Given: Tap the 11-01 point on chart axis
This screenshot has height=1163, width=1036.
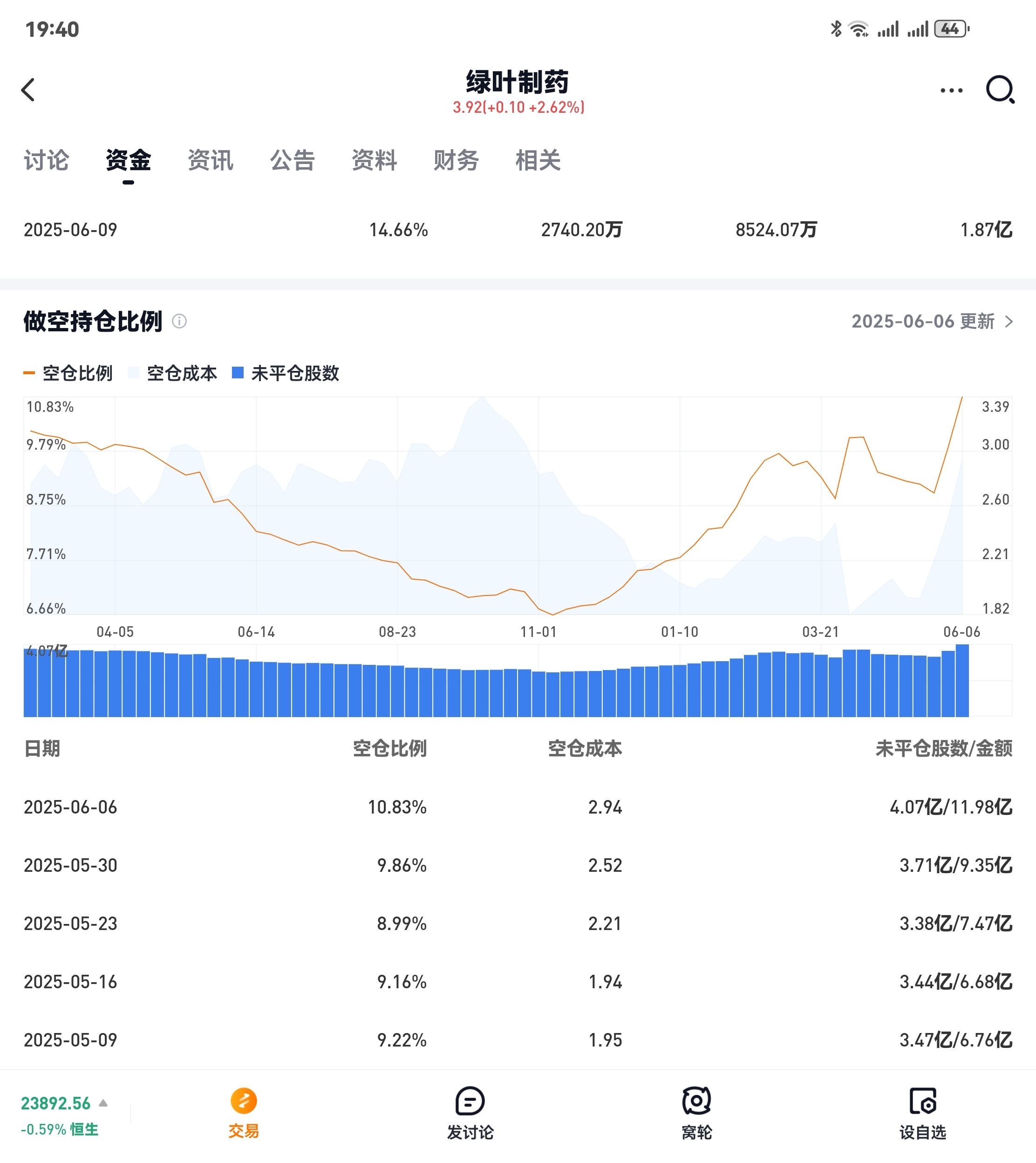Looking at the screenshot, I should pyautogui.click(x=538, y=632).
